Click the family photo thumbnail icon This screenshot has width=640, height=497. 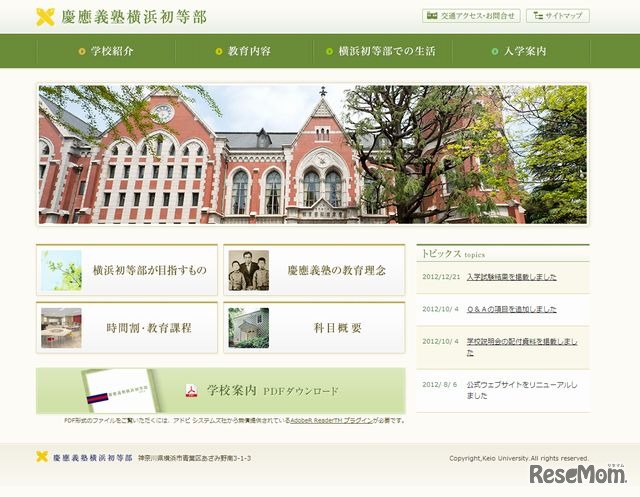(248, 270)
